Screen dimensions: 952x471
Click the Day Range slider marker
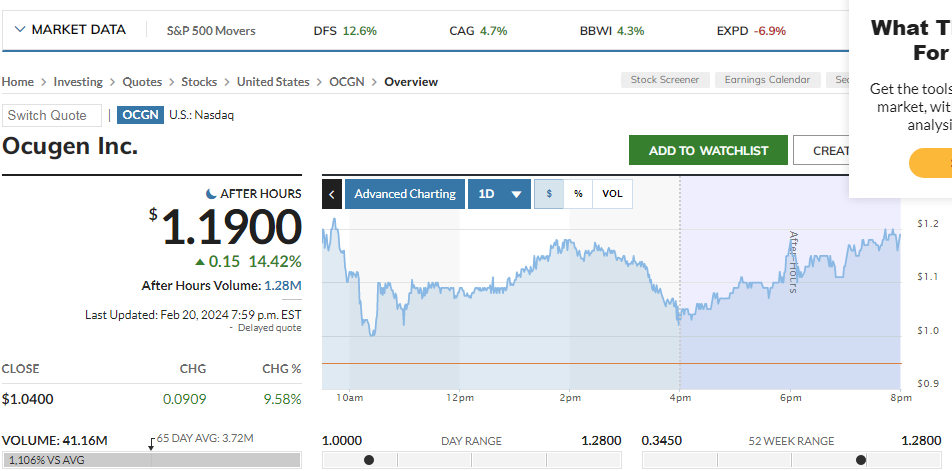tap(369, 460)
